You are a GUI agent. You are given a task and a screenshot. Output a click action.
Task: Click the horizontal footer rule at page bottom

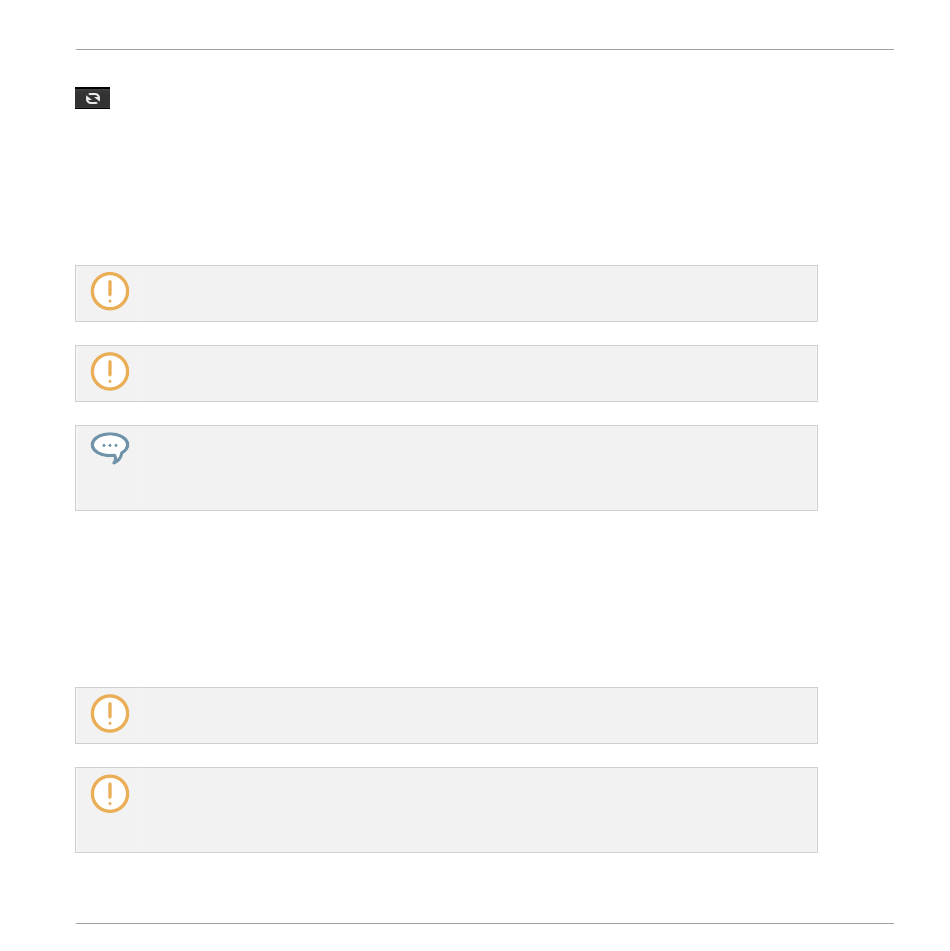click(485, 924)
